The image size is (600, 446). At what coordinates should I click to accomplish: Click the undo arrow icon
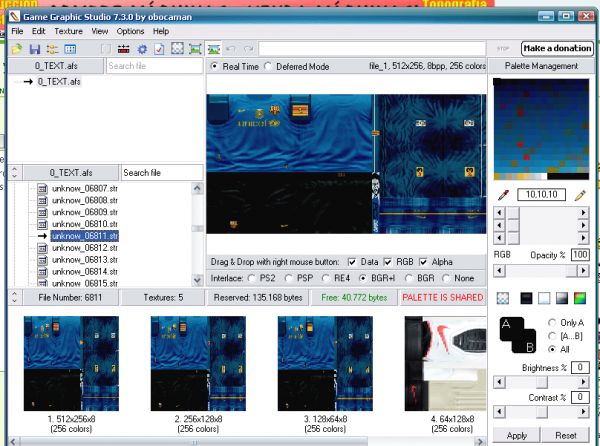click(x=231, y=49)
